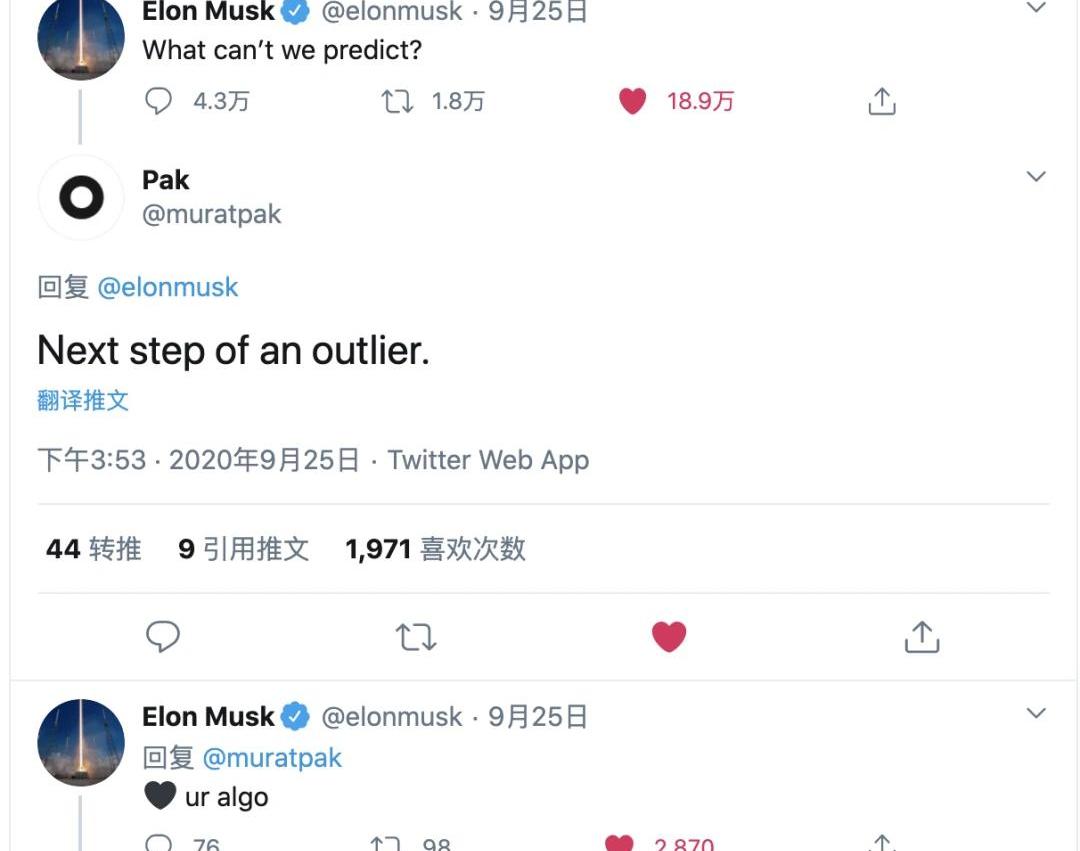This screenshot has height=851, width=1080.
Task: View the 44 转推 retweets list
Action: click(94, 549)
